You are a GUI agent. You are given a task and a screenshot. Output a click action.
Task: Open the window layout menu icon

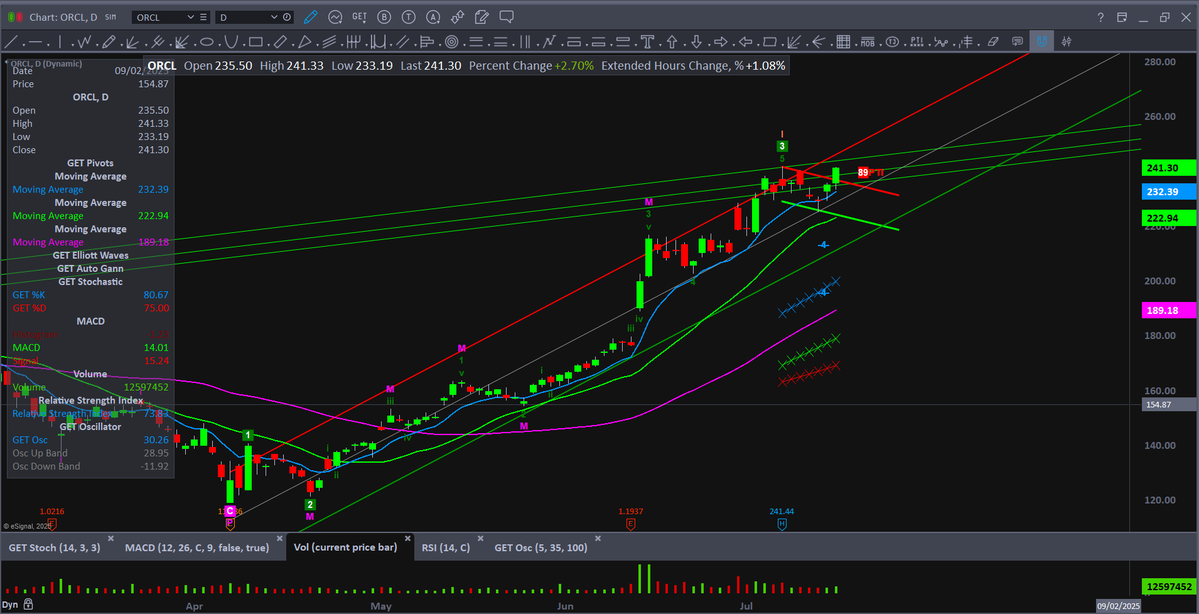(x=1122, y=17)
